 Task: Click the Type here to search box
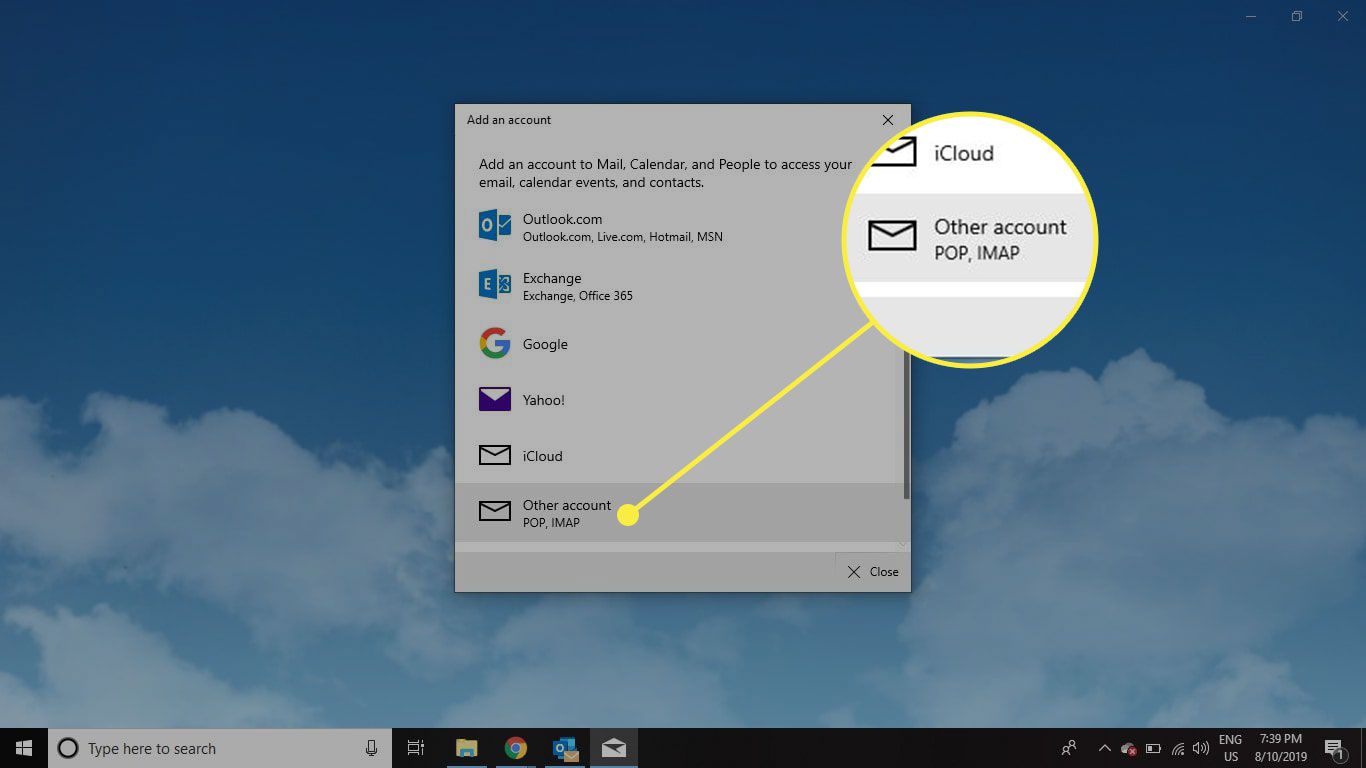[221, 748]
